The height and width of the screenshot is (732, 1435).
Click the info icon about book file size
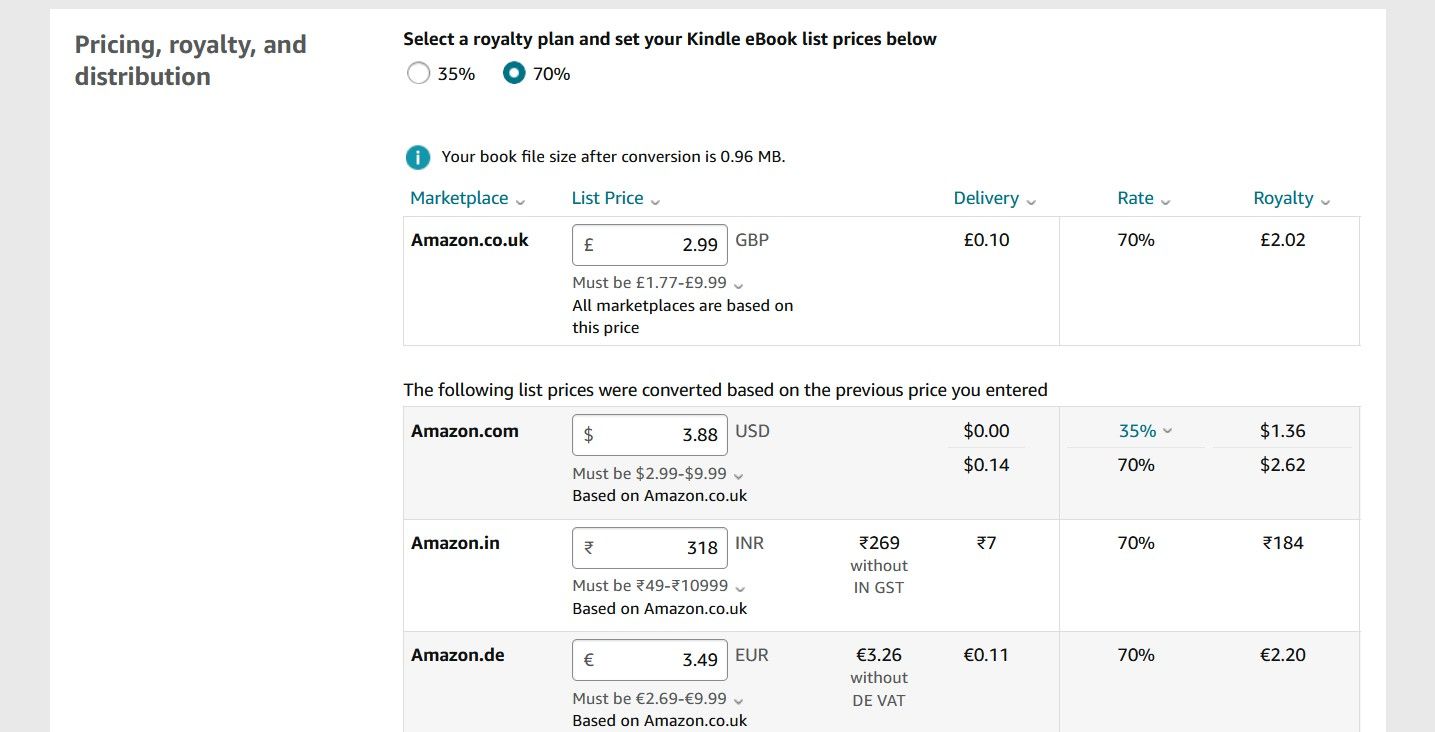[x=417, y=157]
